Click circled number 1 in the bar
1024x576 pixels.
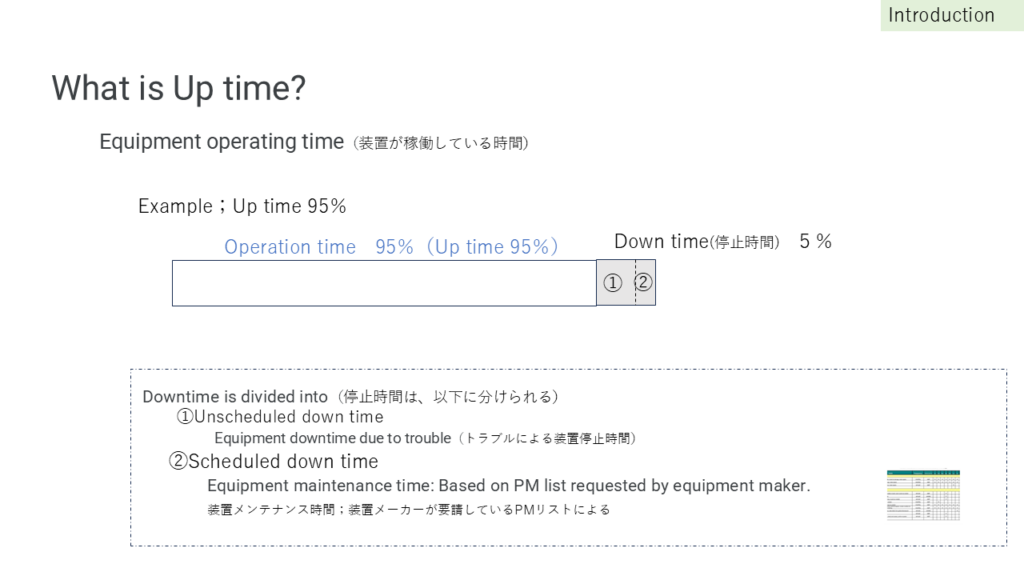point(613,283)
